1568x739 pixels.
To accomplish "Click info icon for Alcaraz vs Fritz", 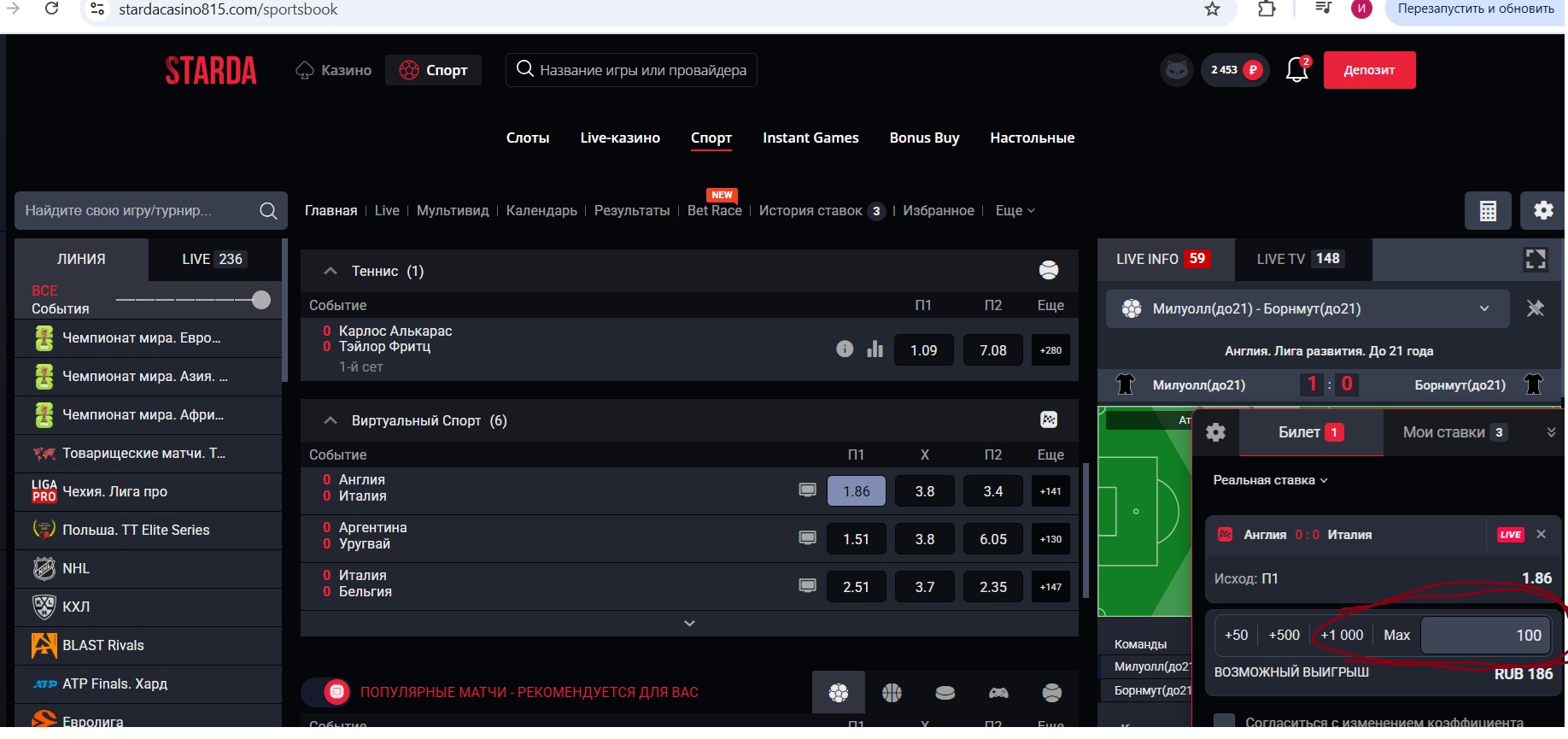I will [845, 349].
